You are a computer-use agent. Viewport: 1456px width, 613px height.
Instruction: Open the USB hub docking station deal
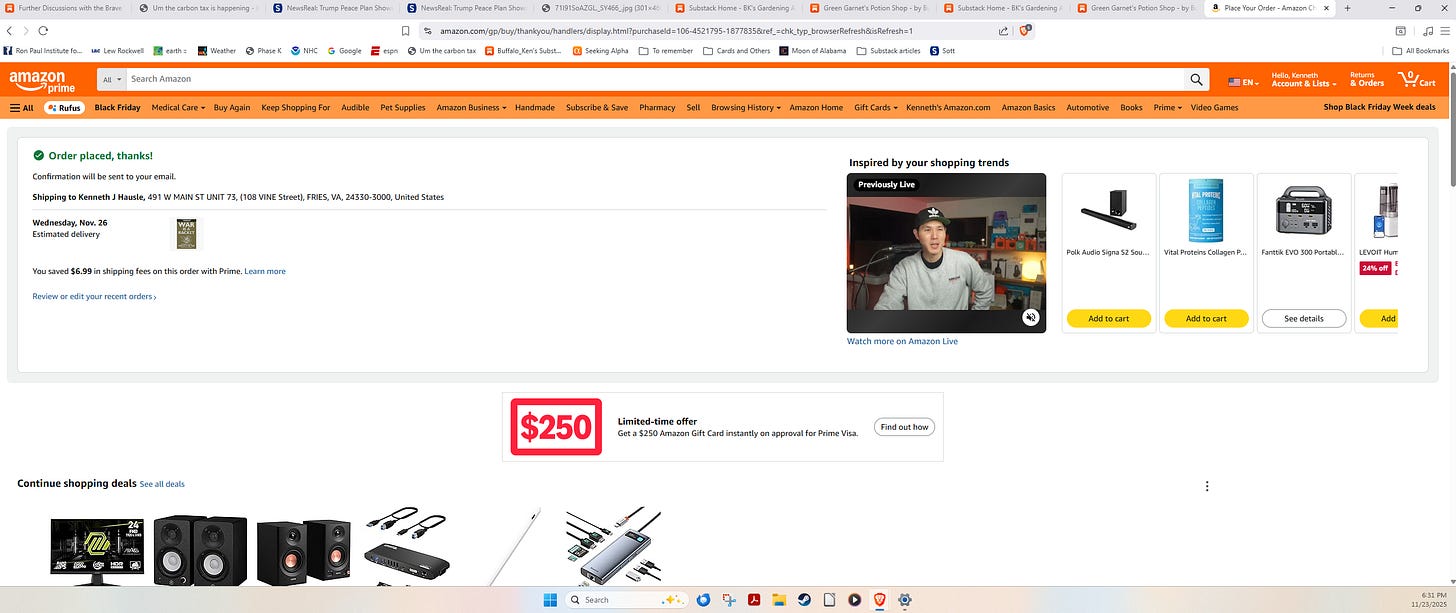pos(406,547)
